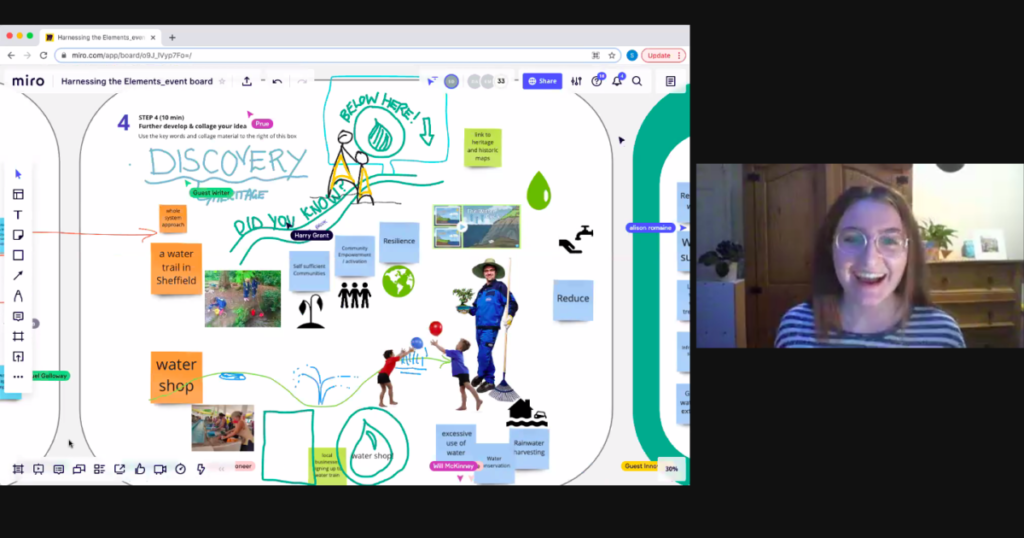
Task: Open Notifications bell icon
Action: point(617,81)
